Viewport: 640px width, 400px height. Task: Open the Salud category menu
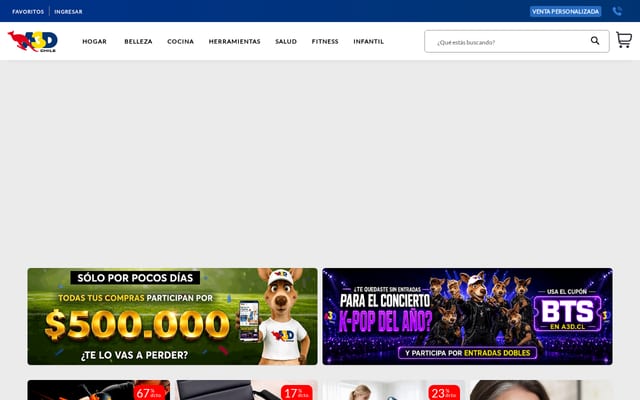(x=286, y=41)
